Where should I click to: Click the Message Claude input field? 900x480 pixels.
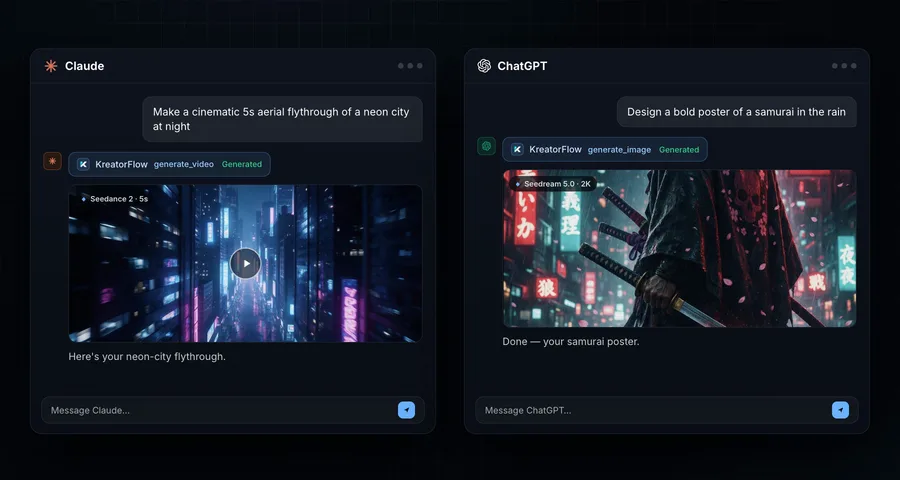point(233,410)
